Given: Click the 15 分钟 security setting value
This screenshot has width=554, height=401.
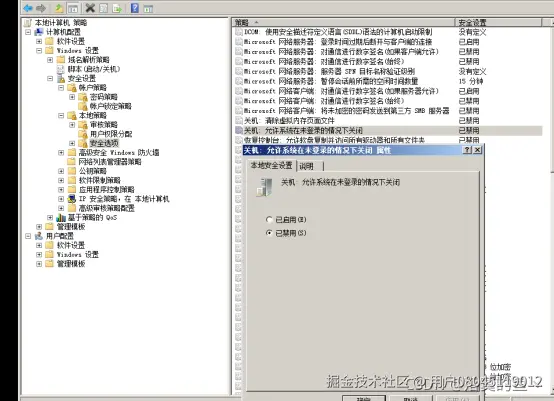Looking at the screenshot, I should tap(471, 81).
